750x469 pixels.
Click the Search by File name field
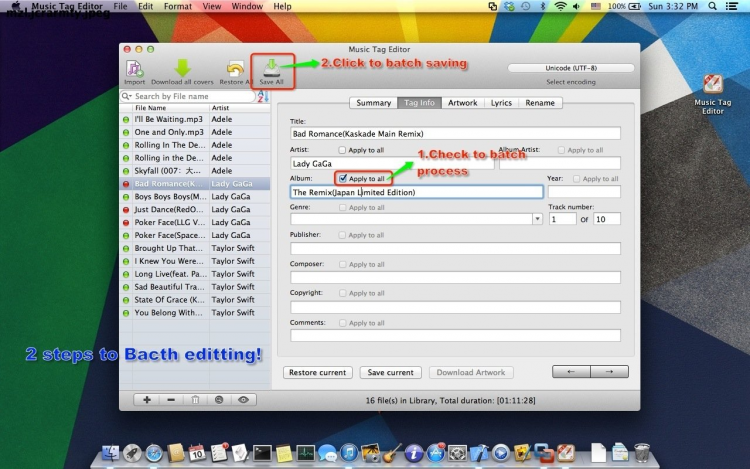pyautogui.click(x=188, y=97)
